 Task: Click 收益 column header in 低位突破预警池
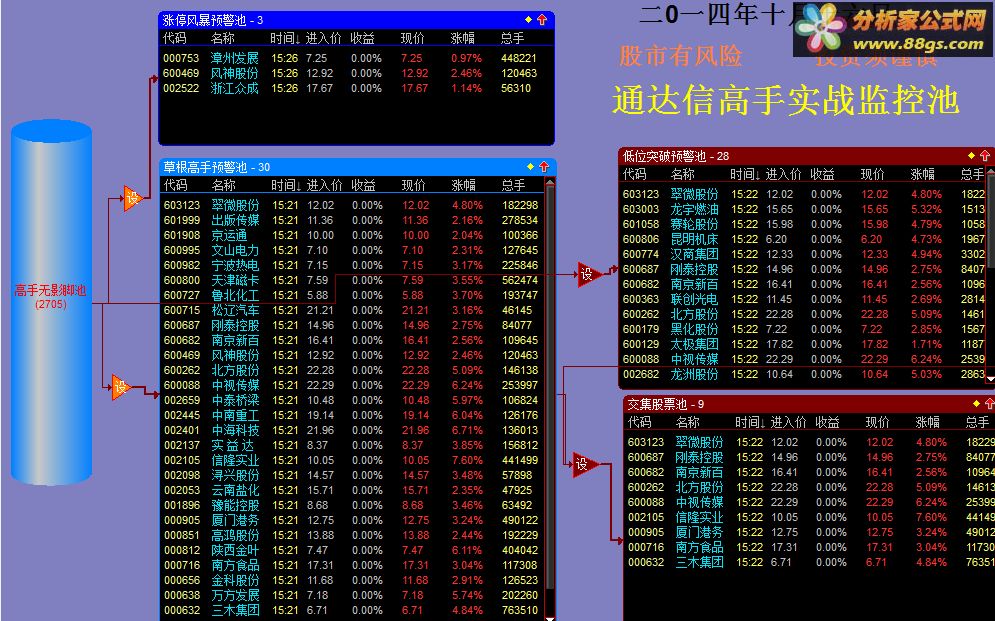click(822, 174)
